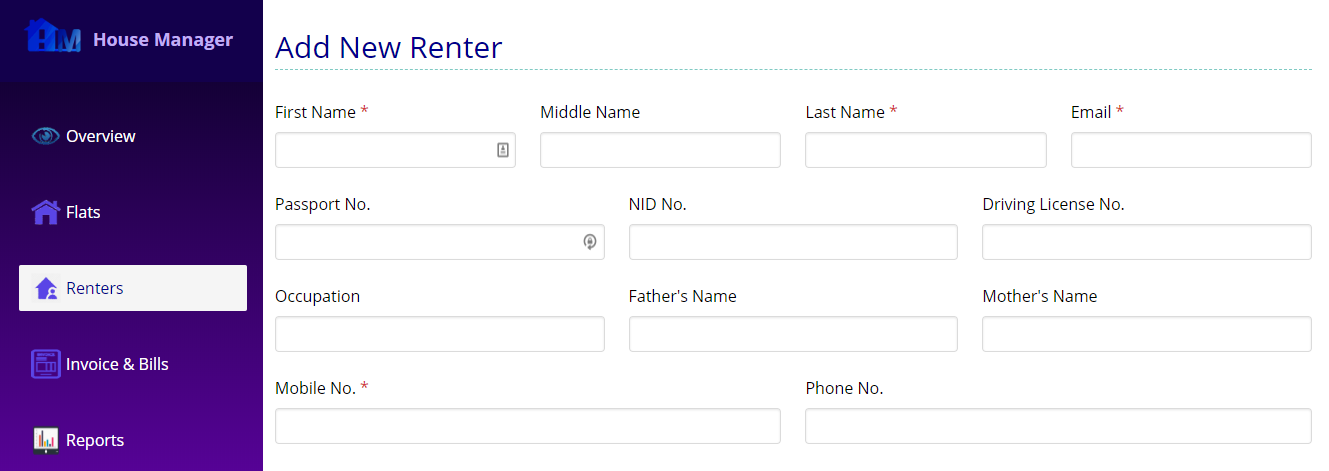Focus the Driving License No. field
The width and height of the screenshot is (1329, 471).
tap(1147, 242)
